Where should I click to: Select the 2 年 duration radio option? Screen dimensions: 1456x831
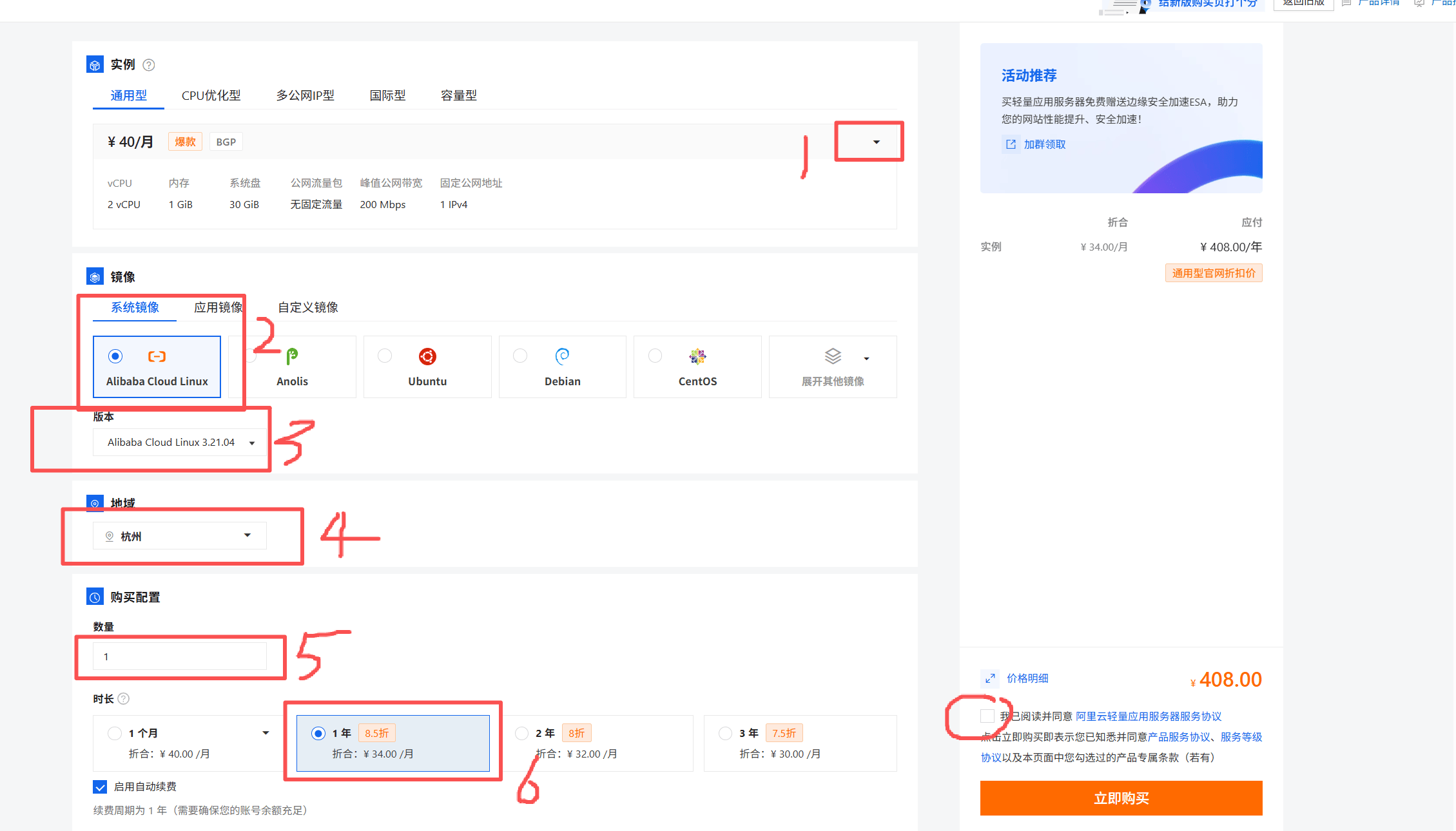[x=522, y=733]
